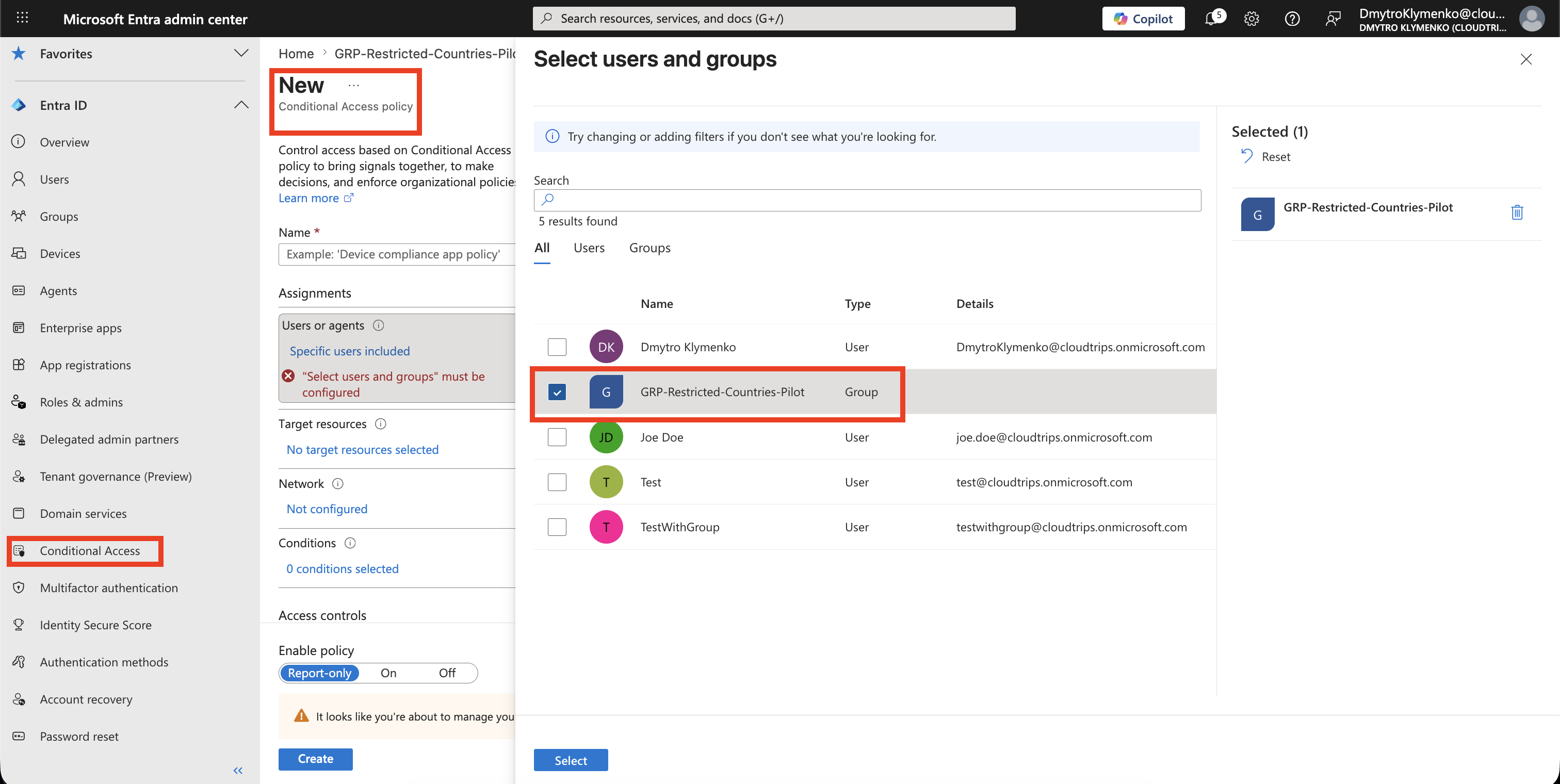Go to GRP-Restricted-Countries-Pilot breadcrumb
Screen dimensions: 1560x784
(x=425, y=54)
